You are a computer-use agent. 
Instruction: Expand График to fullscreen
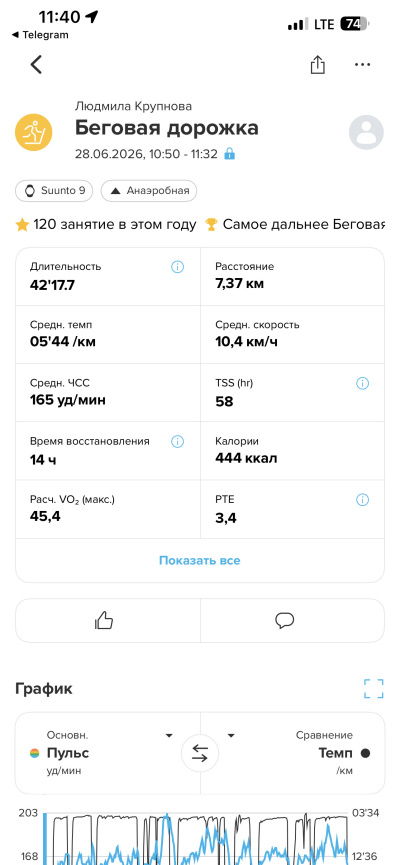[374, 688]
